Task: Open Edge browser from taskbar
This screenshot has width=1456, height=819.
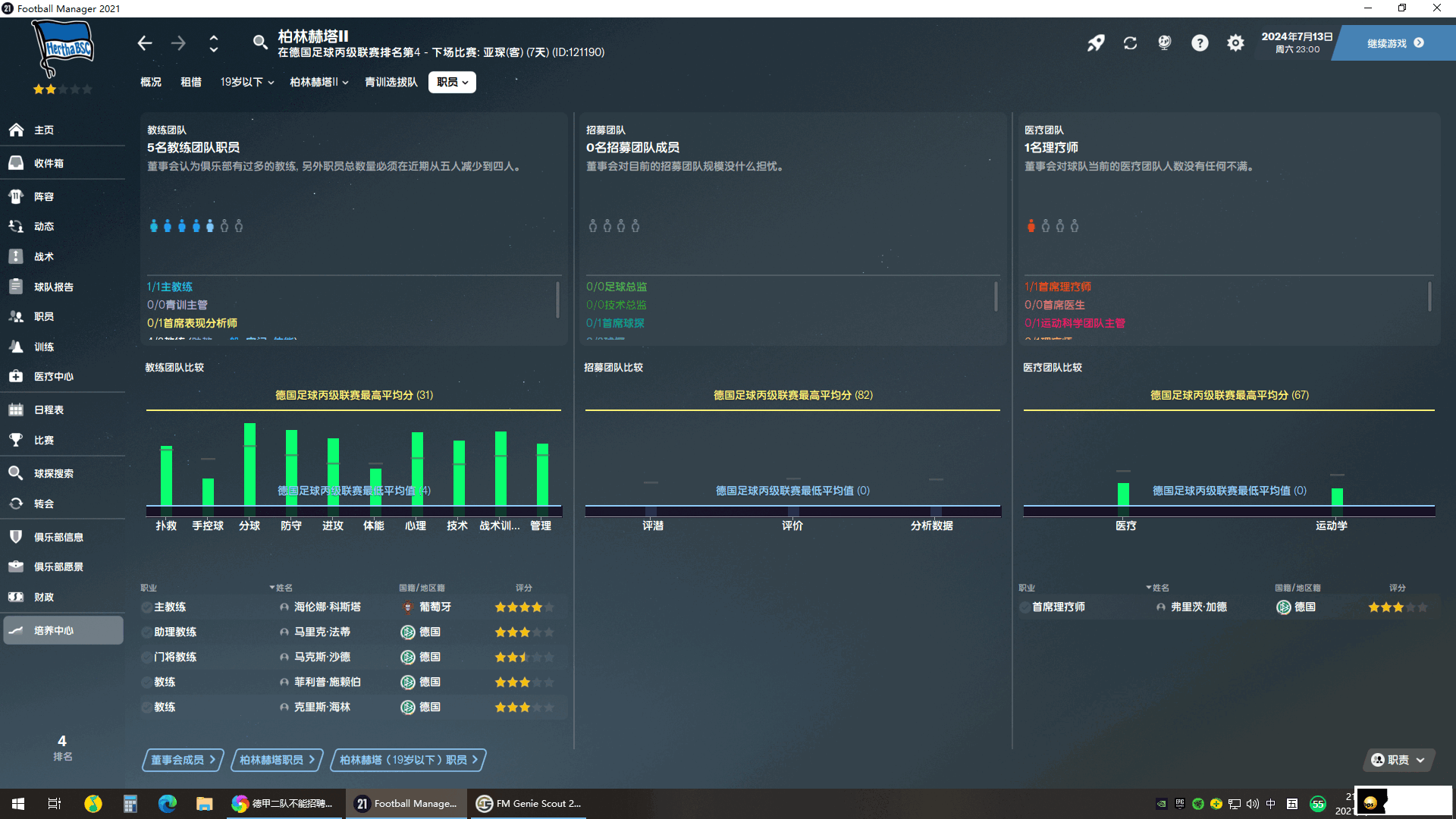Action: click(167, 804)
